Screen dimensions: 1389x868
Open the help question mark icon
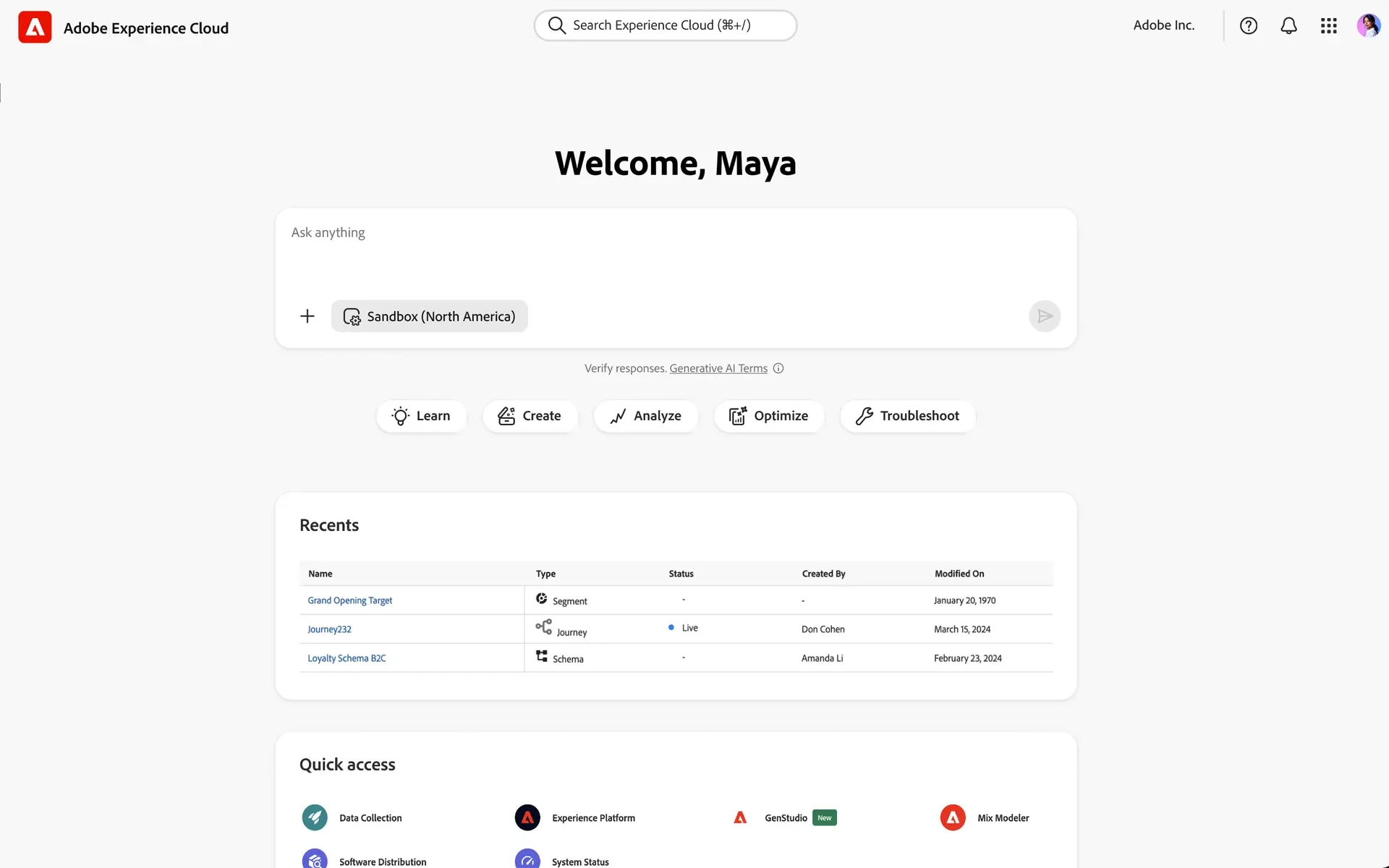click(1249, 26)
